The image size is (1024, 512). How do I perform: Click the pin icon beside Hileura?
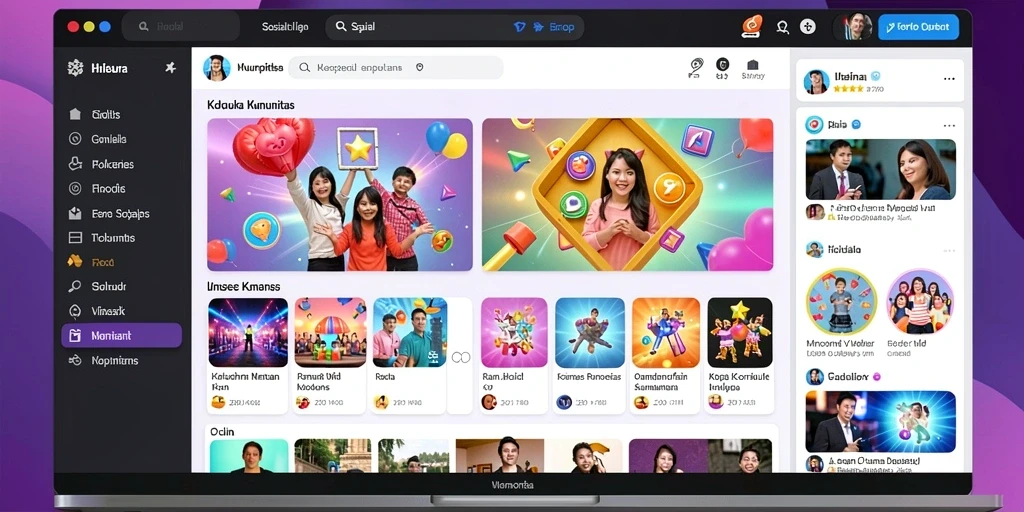click(170, 68)
